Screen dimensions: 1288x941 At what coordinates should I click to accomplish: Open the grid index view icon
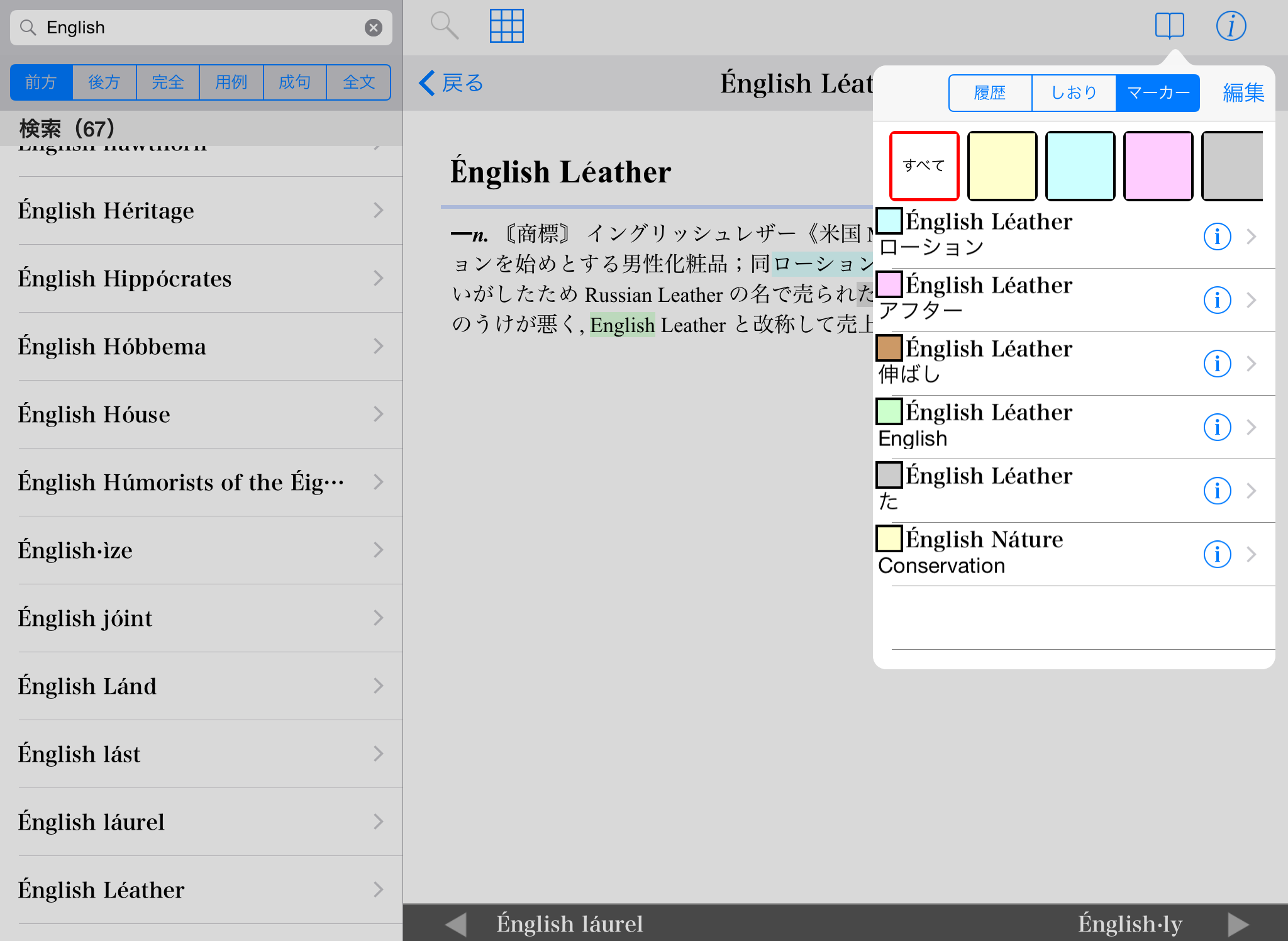click(506, 26)
